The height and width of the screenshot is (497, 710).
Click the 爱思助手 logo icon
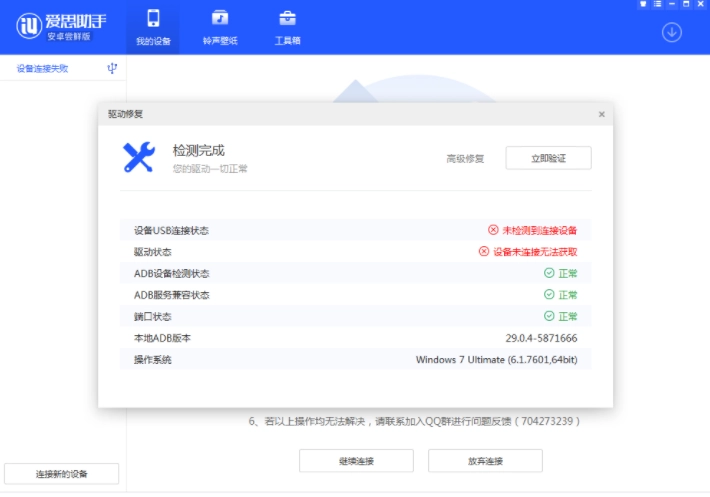pos(27,27)
